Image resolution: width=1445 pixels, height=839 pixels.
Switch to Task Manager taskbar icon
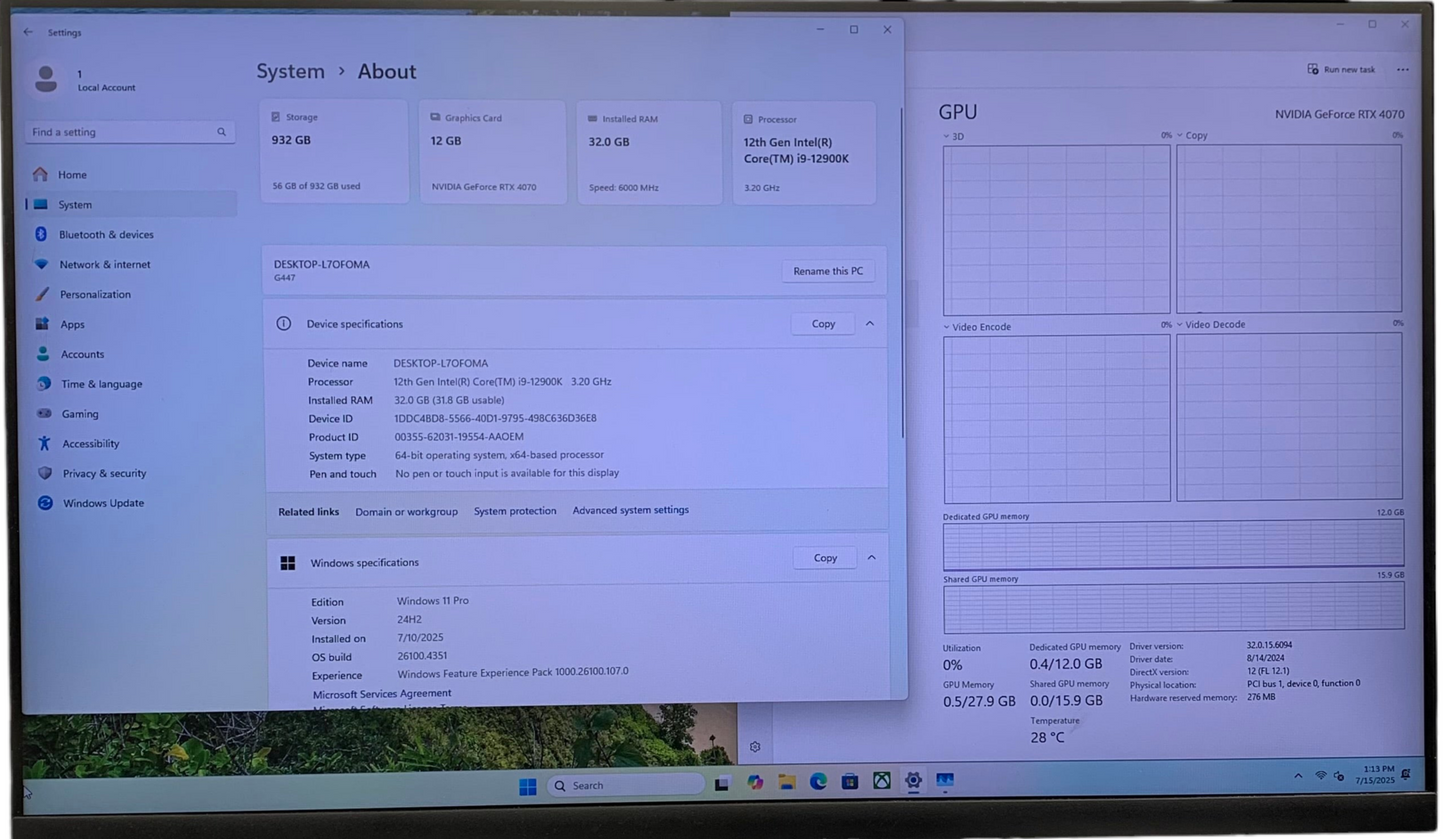coord(945,780)
